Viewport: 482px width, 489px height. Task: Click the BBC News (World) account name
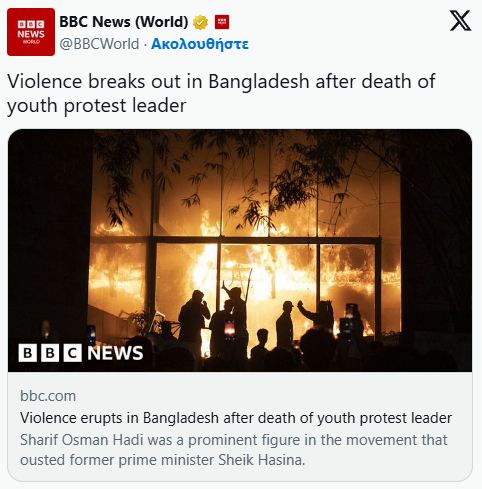pos(124,22)
